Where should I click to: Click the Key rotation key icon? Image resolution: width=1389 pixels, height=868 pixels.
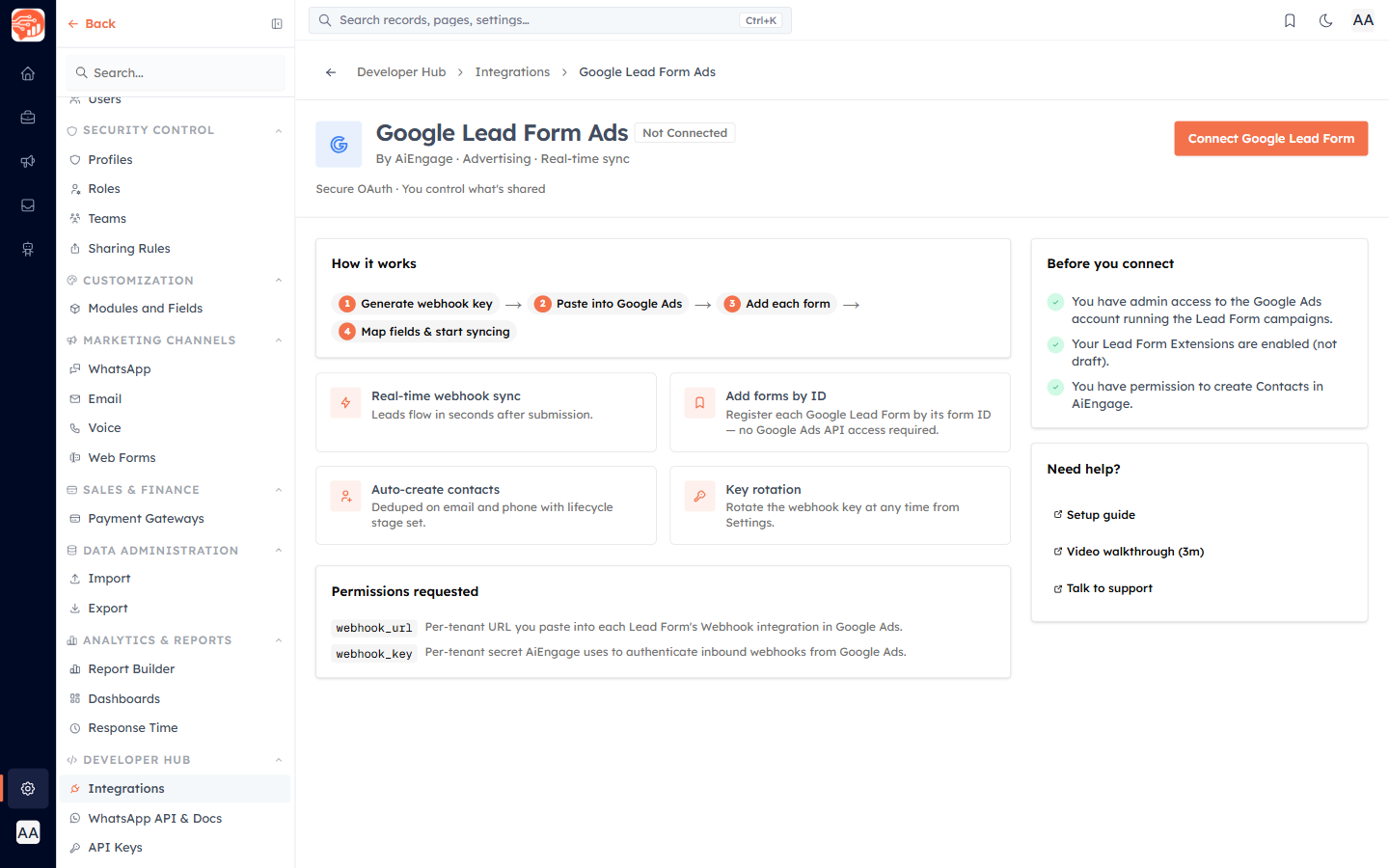(699, 497)
